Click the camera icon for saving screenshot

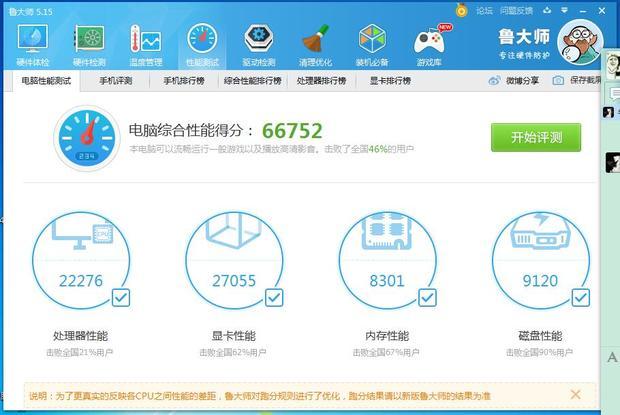(558, 81)
